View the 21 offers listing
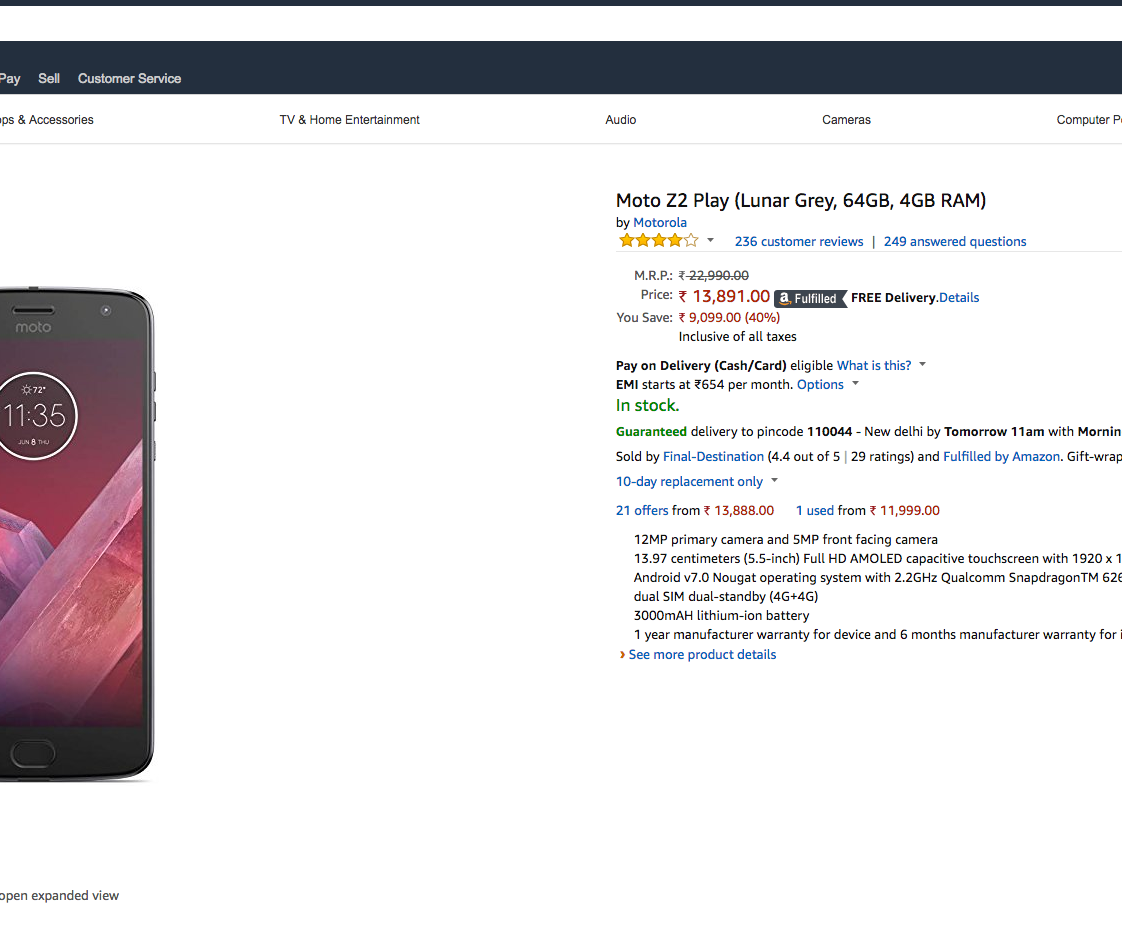 [x=642, y=511]
